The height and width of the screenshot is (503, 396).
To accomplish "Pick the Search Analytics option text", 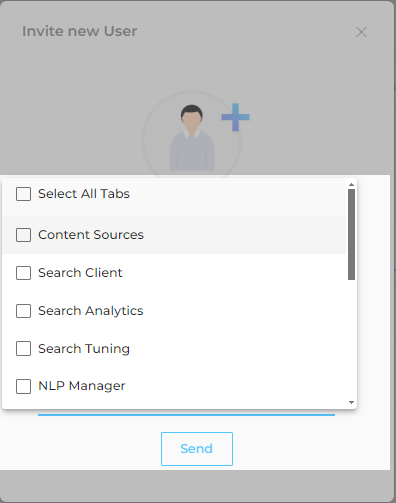I will (x=91, y=311).
